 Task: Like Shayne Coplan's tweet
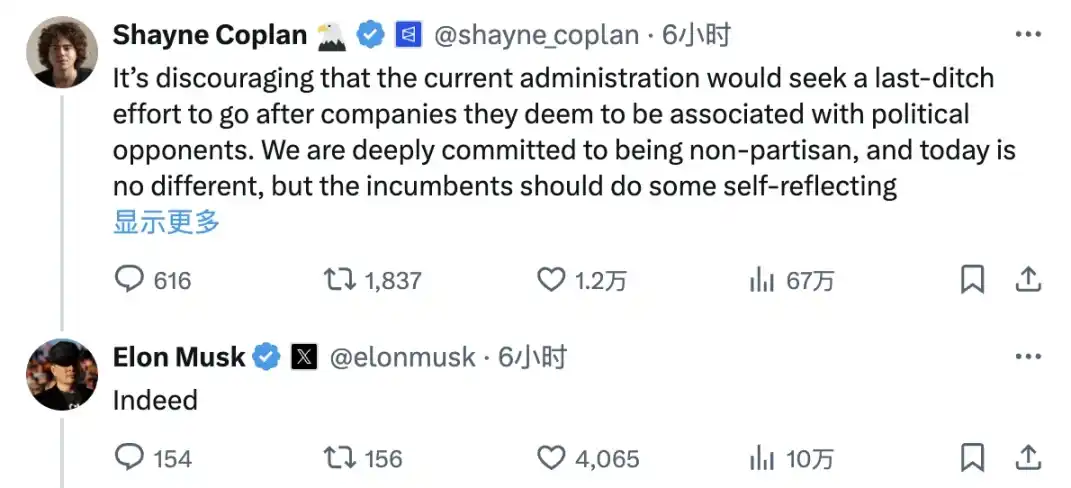[552, 280]
